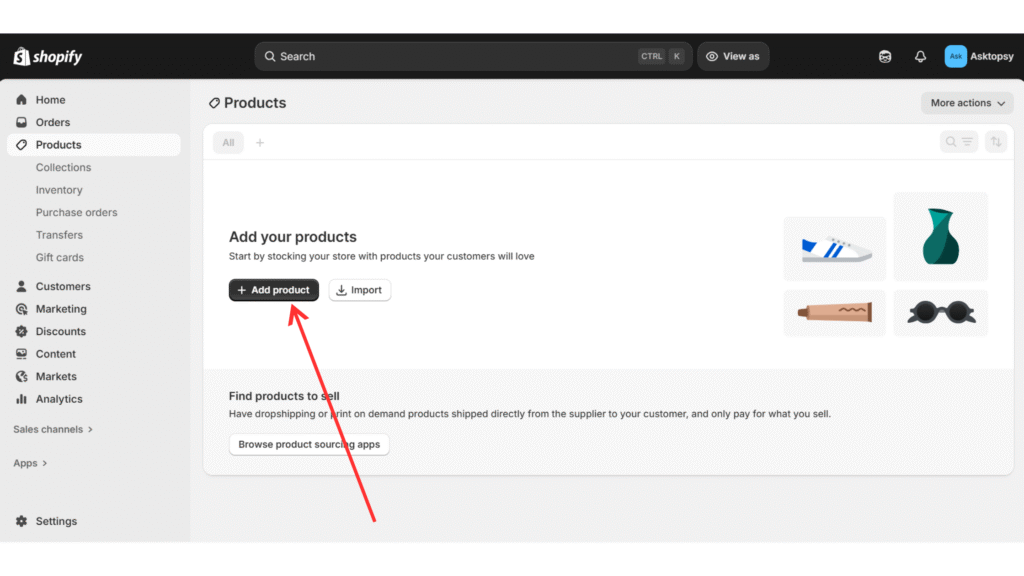The height and width of the screenshot is (576, 1024).
Task: Click the Sidekick assistant icon in header
Action: (885, 57)
